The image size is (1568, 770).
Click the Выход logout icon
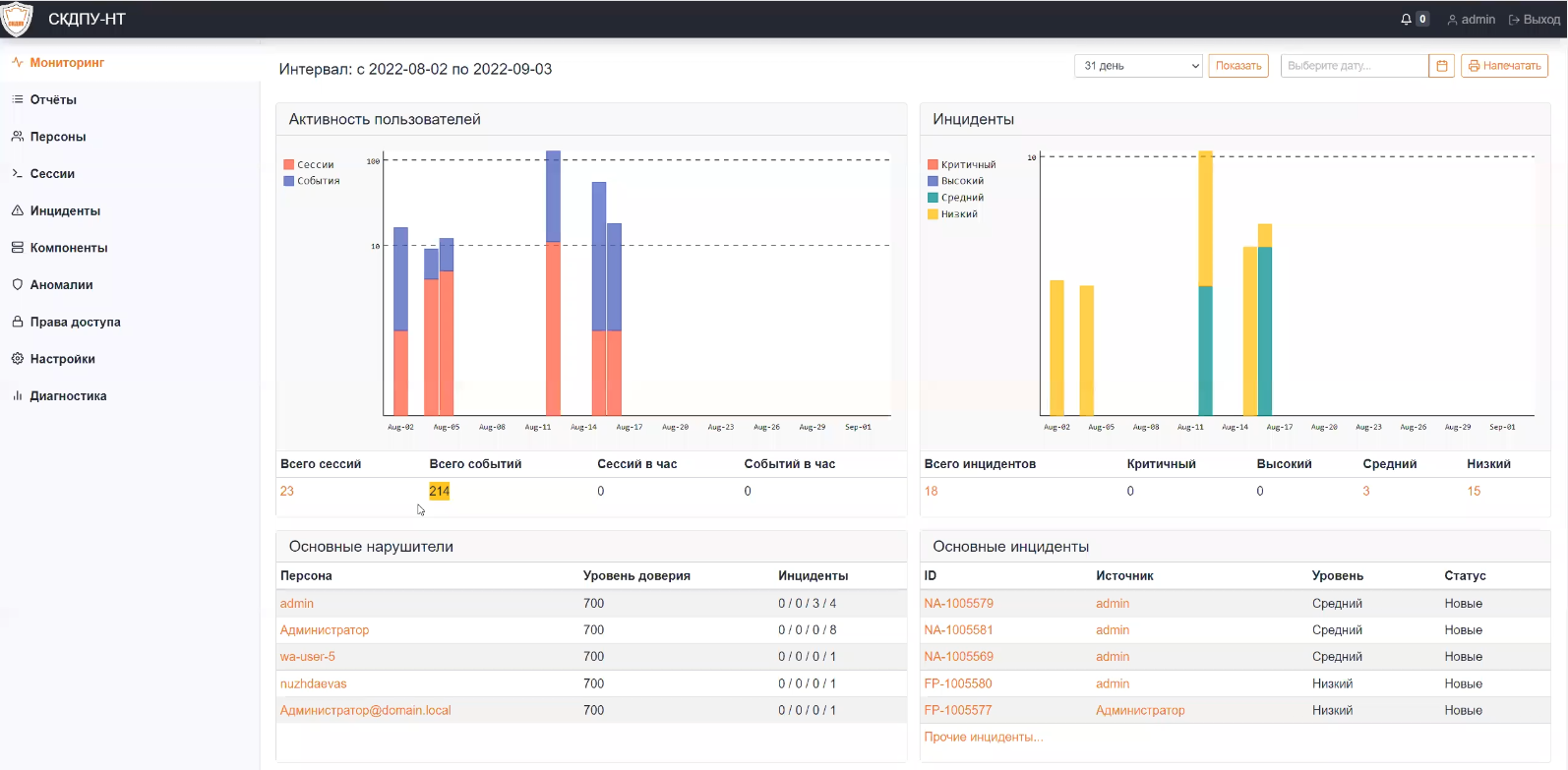pyautogui.click(x=1514, y=20)
